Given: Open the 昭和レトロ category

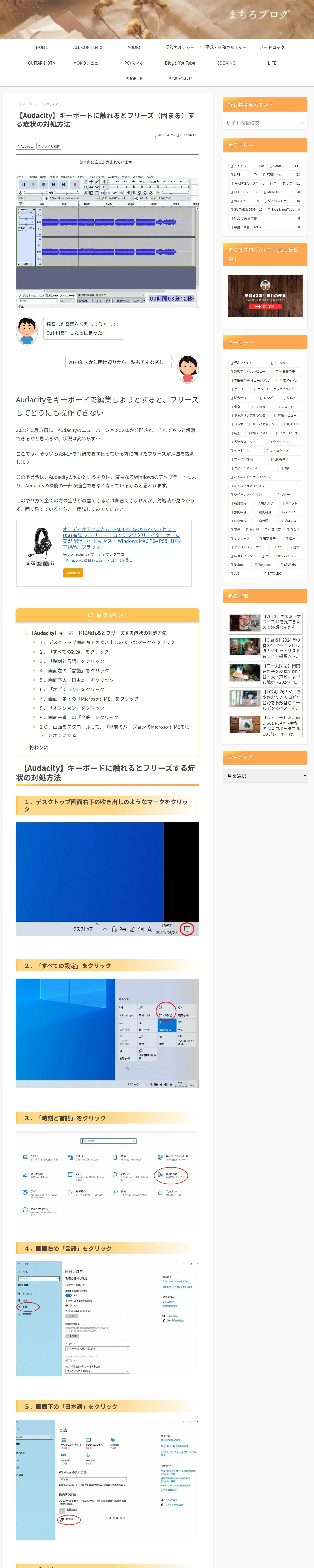Looking at the screenshot, I should (x=282, y=175).
